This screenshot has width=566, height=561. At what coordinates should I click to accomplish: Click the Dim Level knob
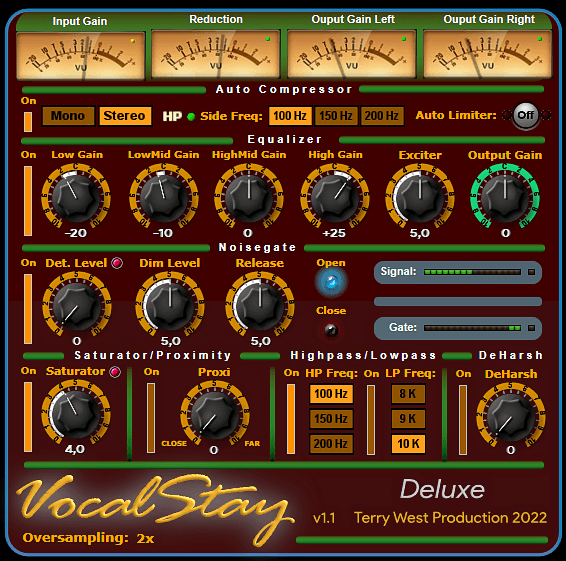(170, 305)
